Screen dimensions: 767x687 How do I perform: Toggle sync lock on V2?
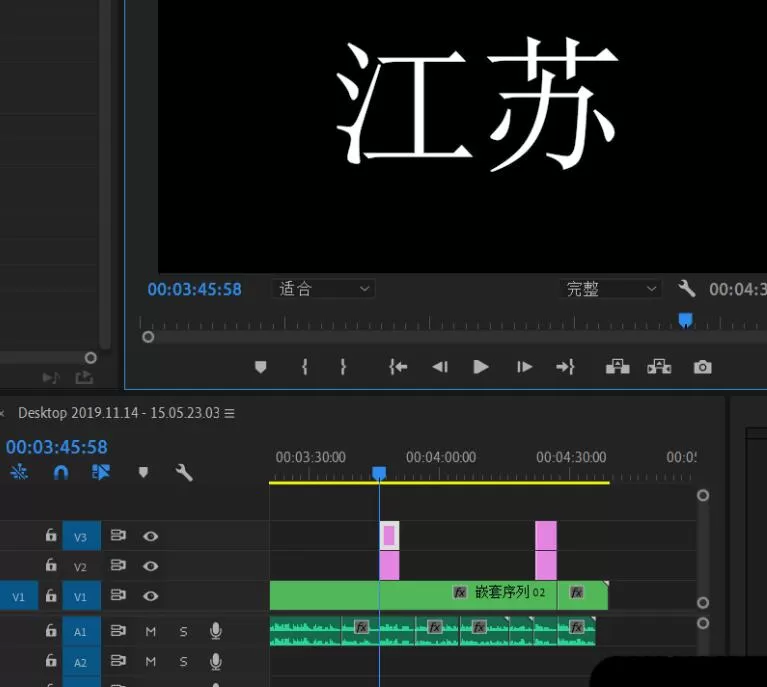pos(118,565)
